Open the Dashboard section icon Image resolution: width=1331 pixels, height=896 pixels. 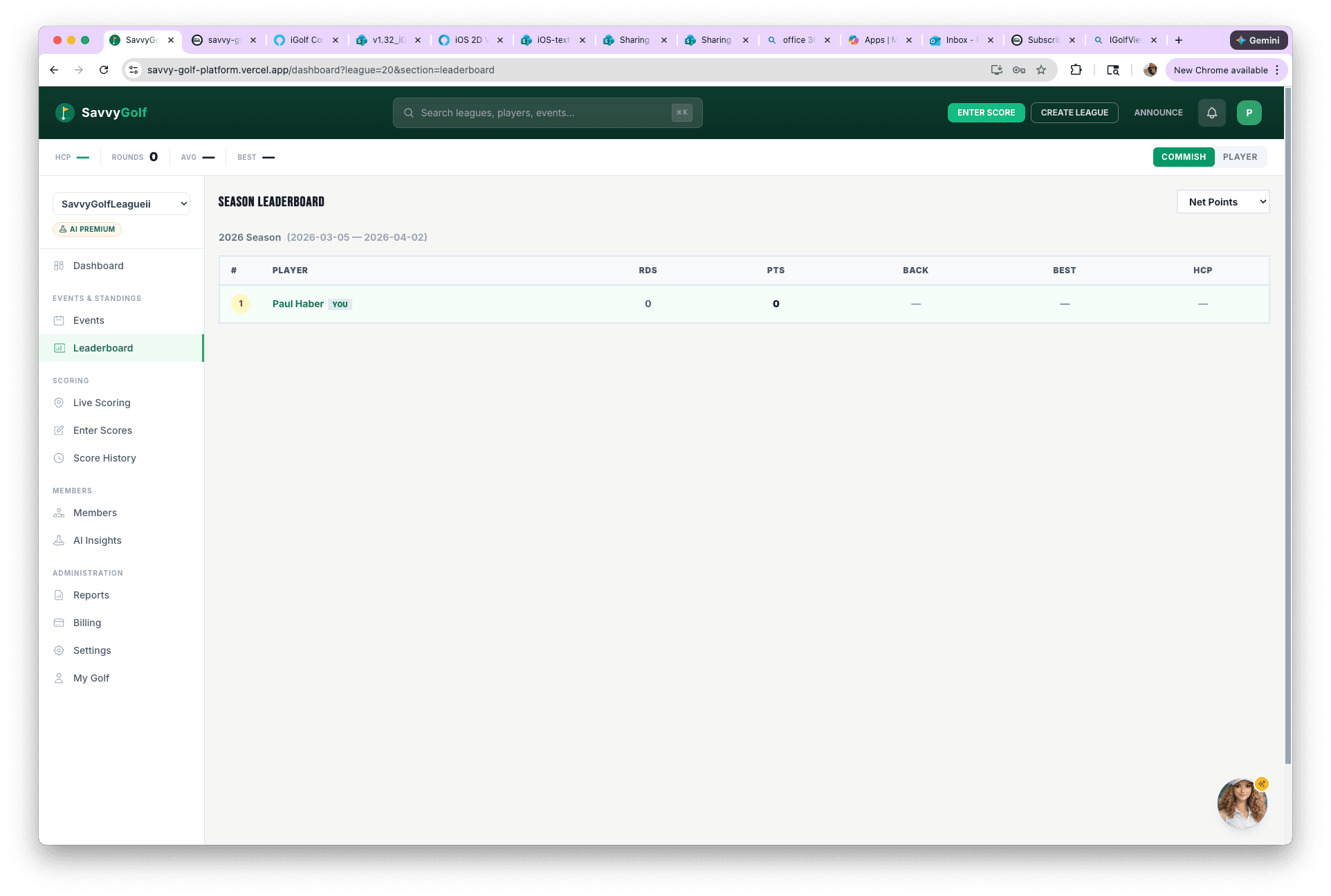(59, 266)
